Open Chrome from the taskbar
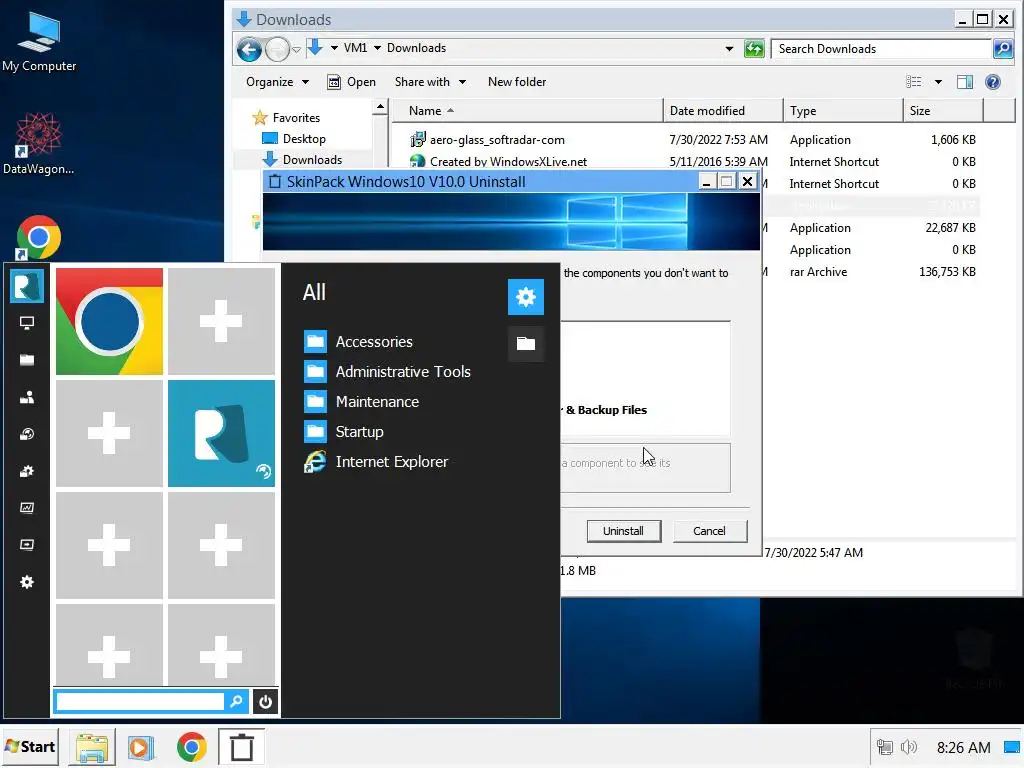The image size is (1024, 768). pos(191,747)
